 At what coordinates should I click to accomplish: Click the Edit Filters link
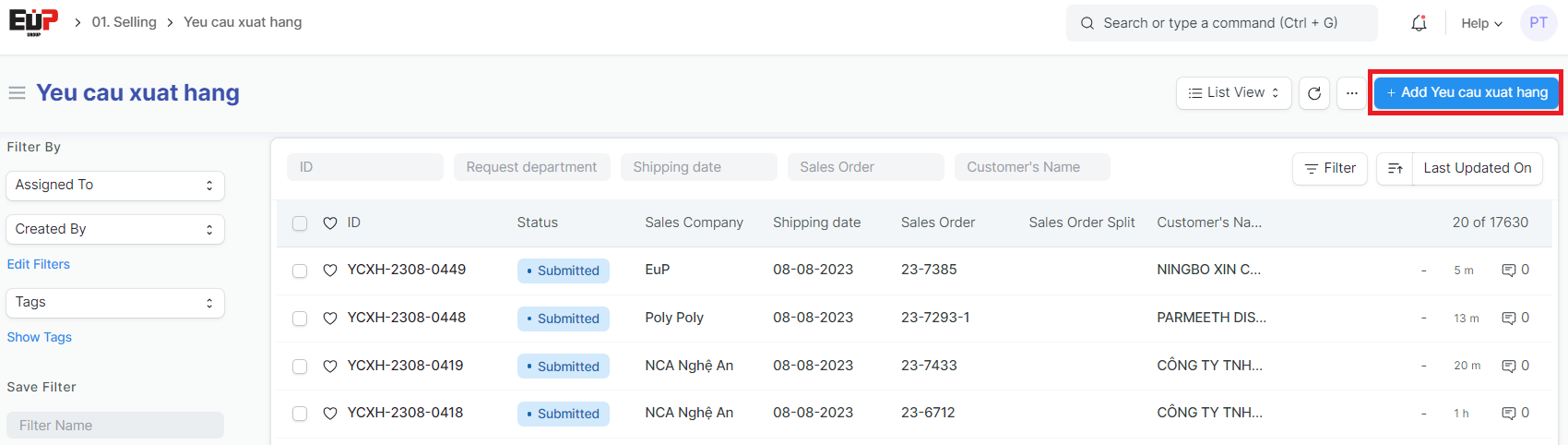(x=39, y=264)
